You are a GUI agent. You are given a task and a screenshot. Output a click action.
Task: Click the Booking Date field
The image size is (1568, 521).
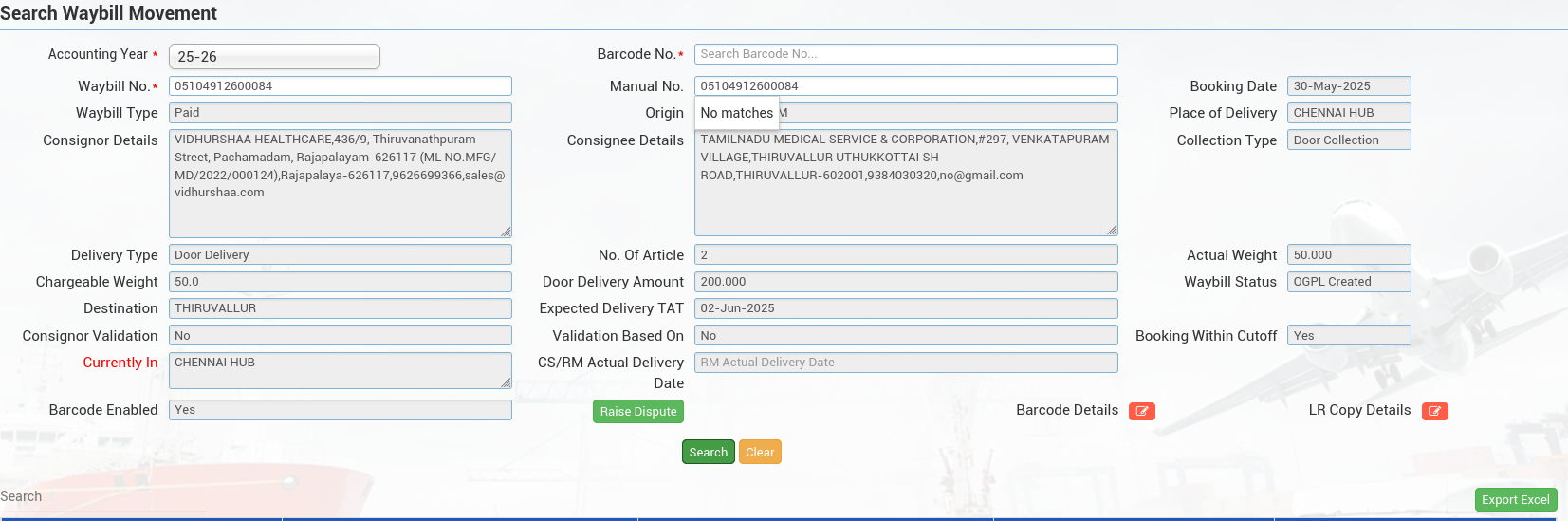[x=1348, y=86]
